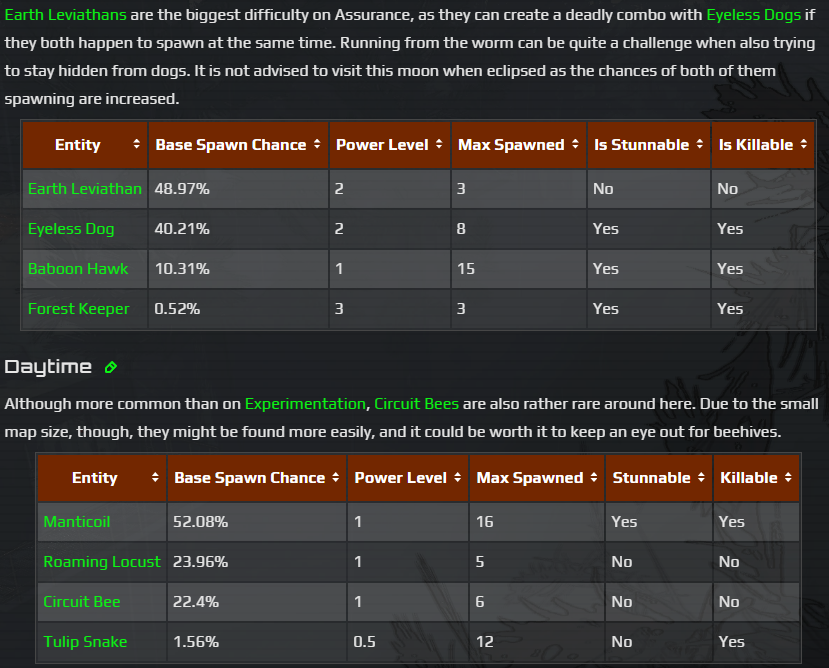This screenshot has height=668, width=829.
Task: Open the Experimentation link in the paragraph
Action: click(305, 404)
